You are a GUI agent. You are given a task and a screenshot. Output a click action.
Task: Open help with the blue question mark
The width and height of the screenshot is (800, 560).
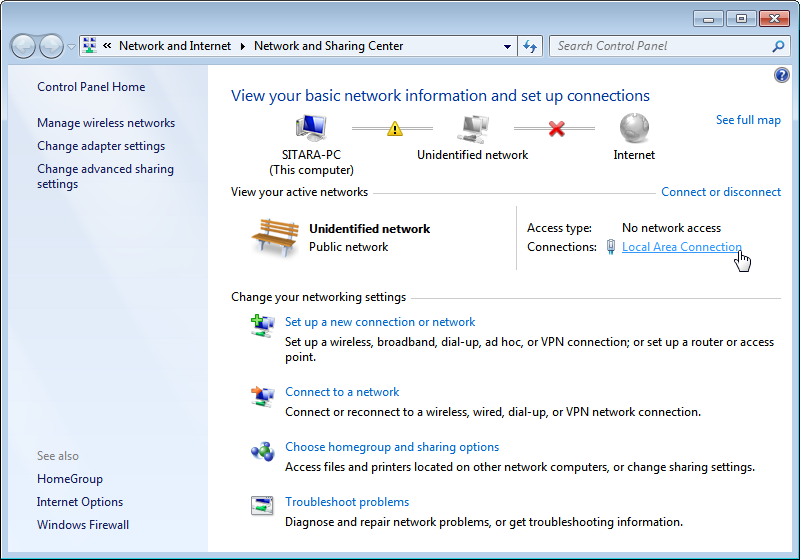pos(781,76)
